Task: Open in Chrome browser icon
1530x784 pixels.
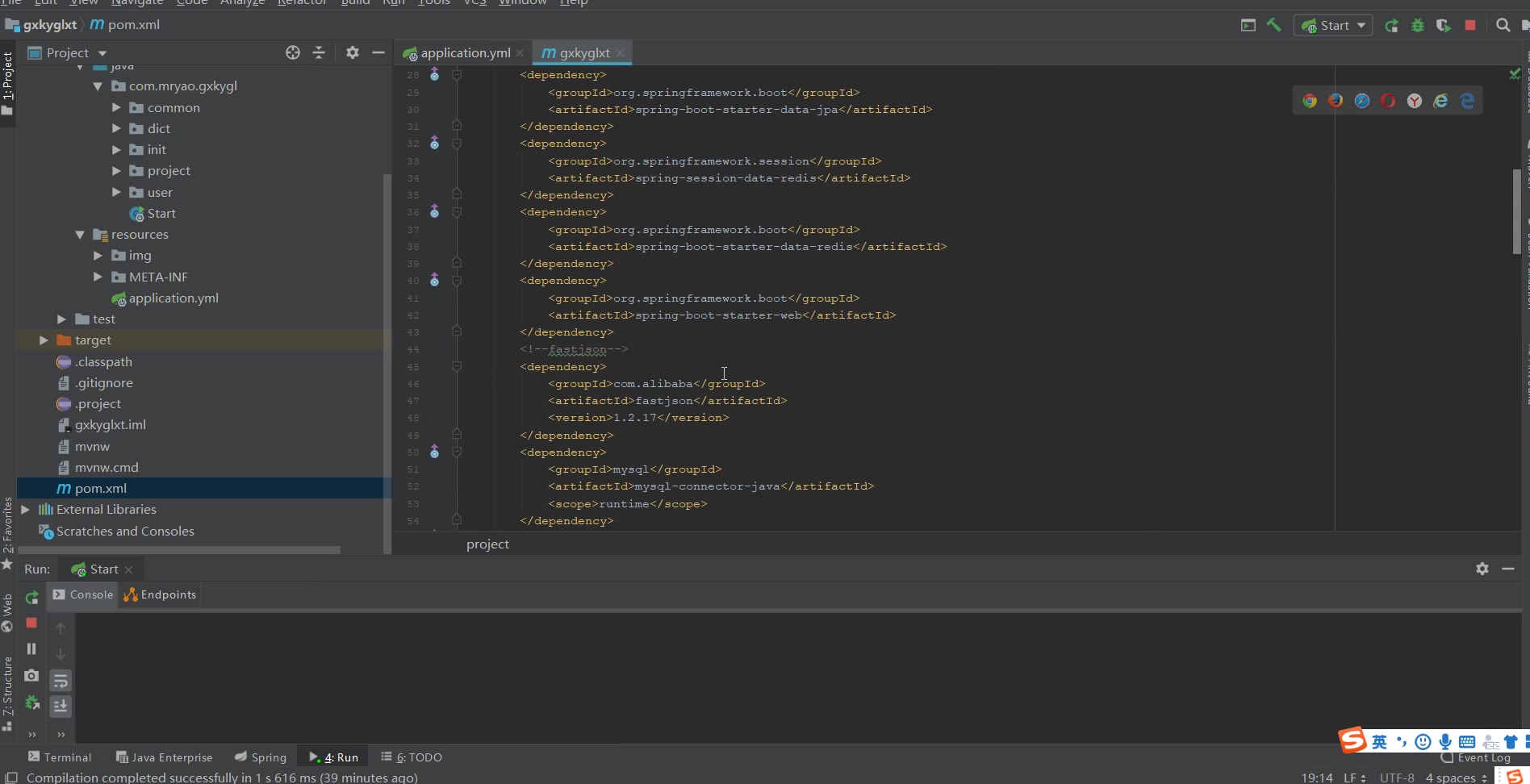Action: point(1310,101)
